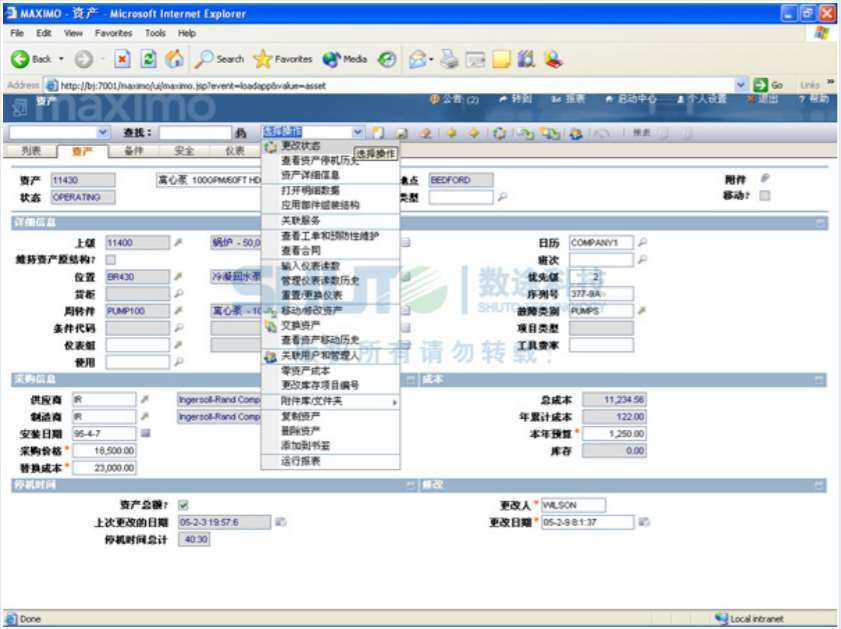Click the 查找 search input field

pos(195,132)
